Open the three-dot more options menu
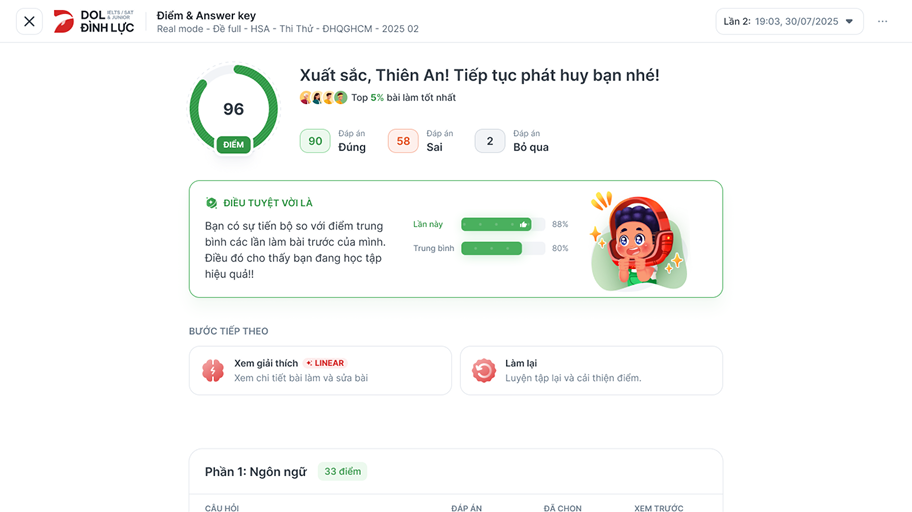The height and width of the screenshot is (512, 912). coord(882,21)
